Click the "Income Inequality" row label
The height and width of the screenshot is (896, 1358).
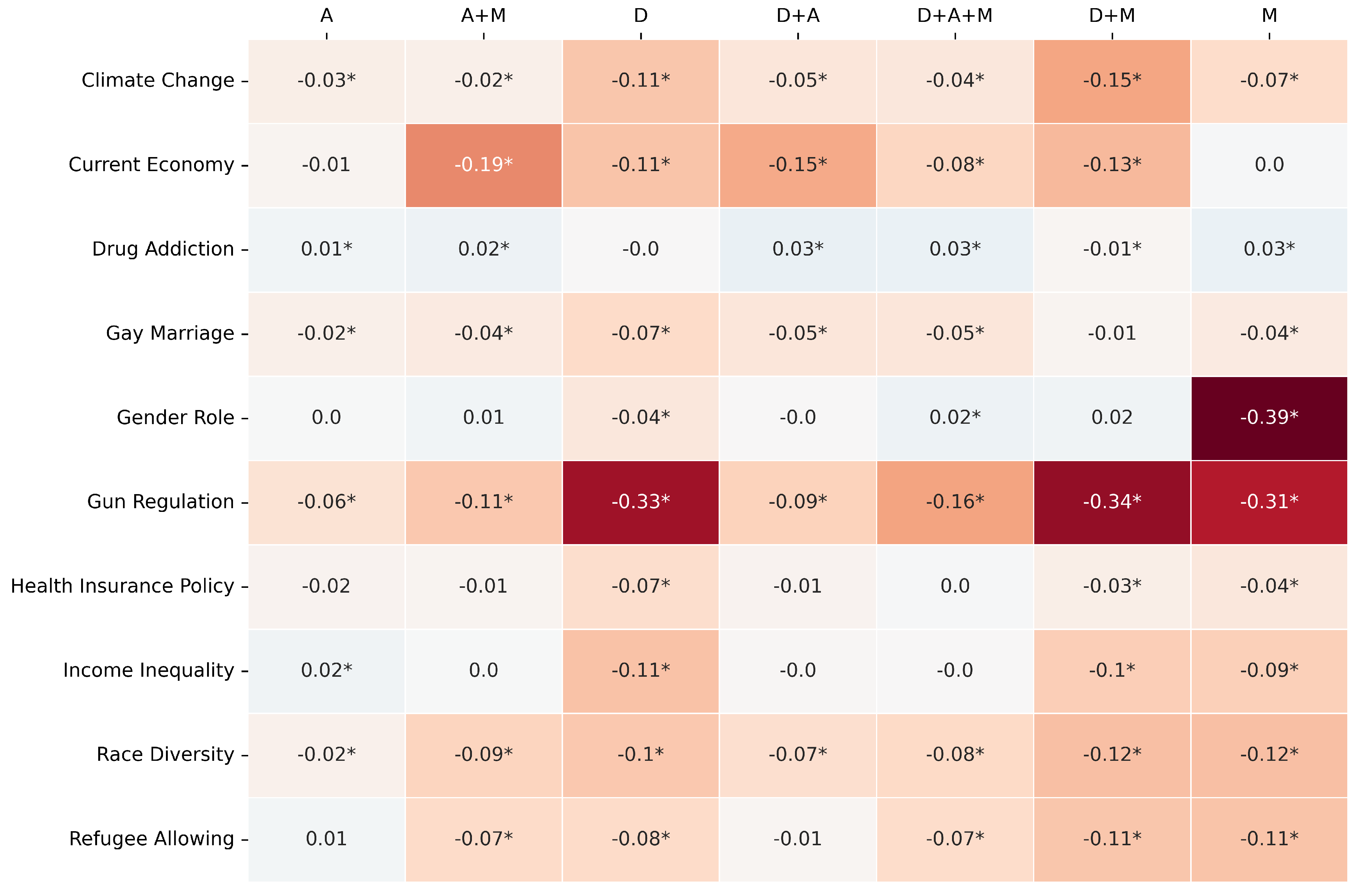coord(149,670)
